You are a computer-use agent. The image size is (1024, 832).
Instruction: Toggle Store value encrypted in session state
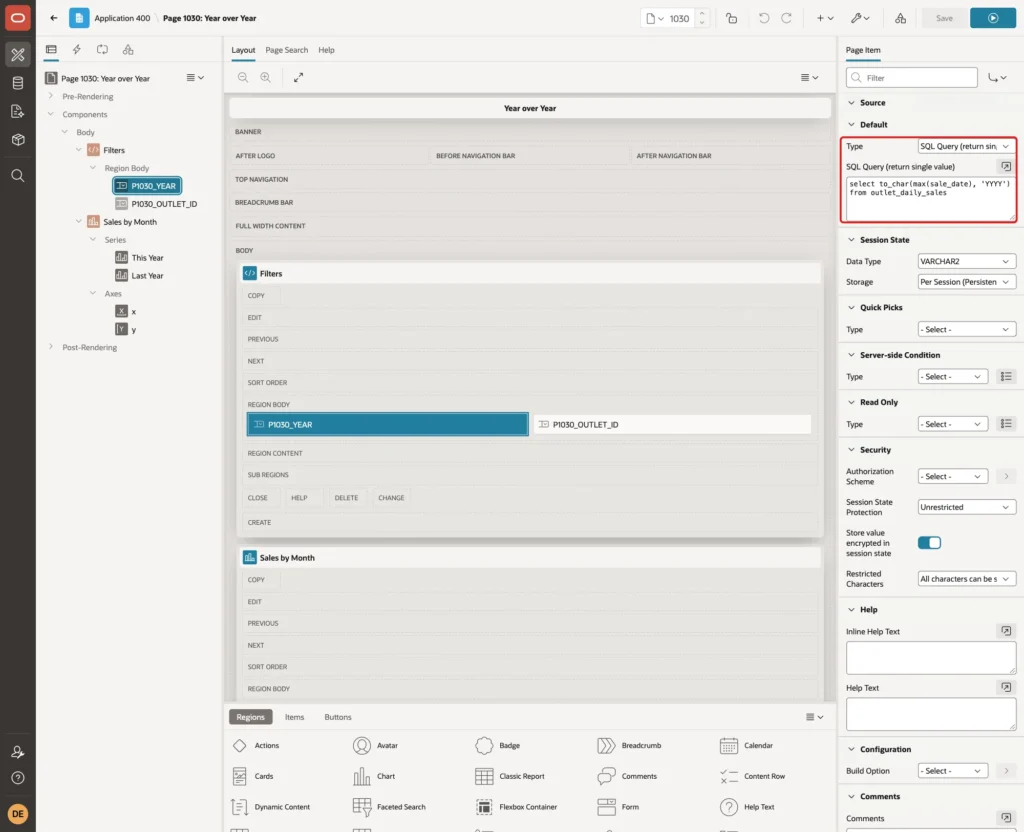[929, 543]
